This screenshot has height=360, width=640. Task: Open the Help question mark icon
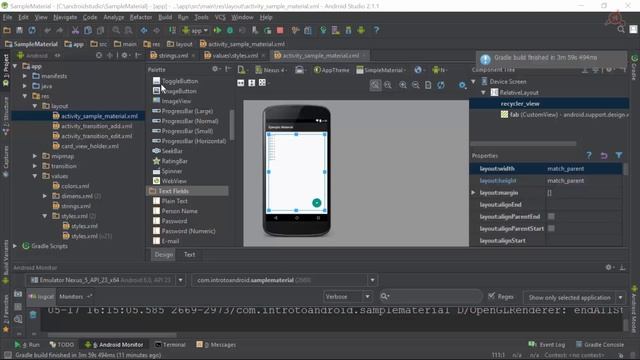click(x=376, y=30)
